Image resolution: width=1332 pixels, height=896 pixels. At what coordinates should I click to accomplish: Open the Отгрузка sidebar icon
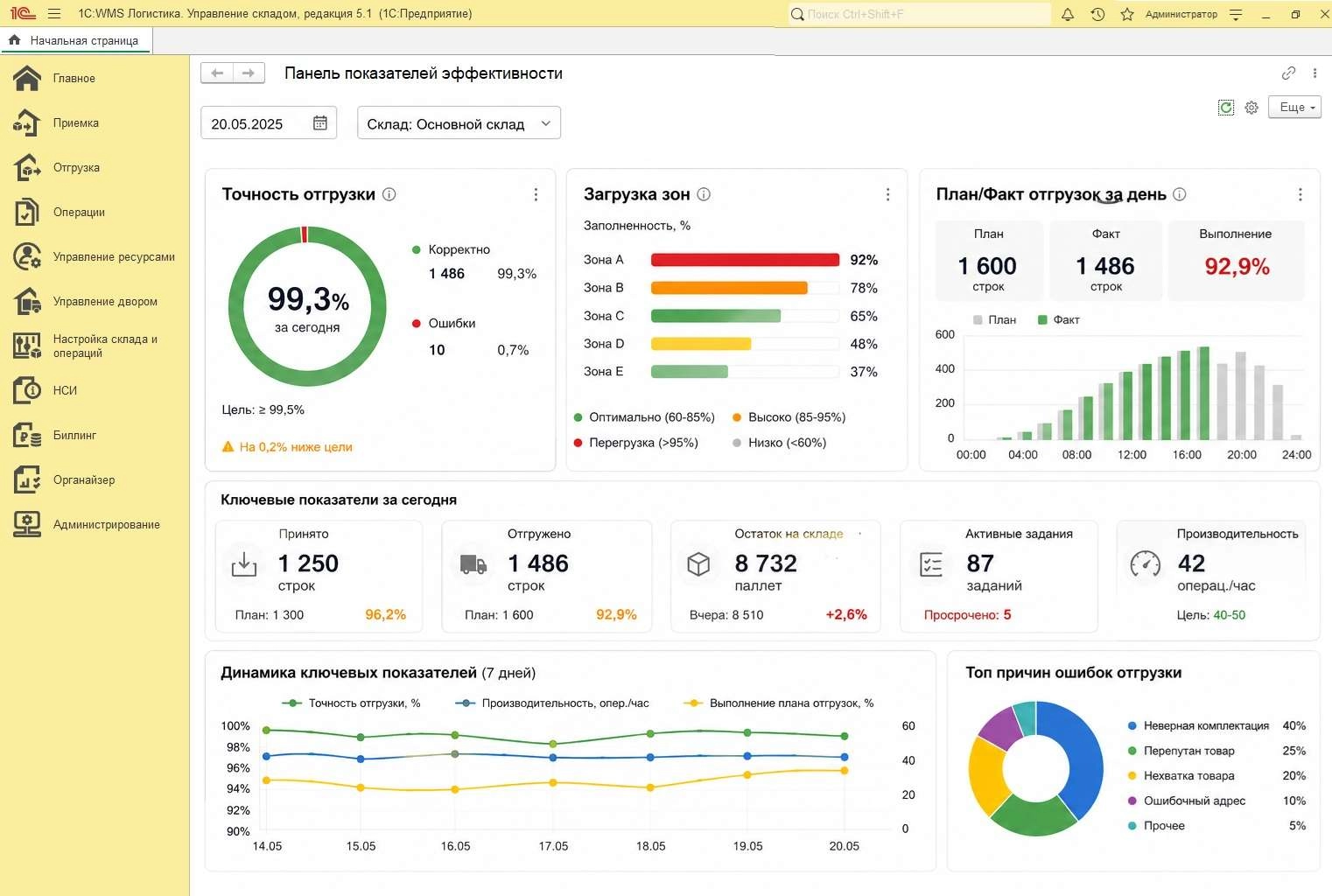click(27, 168)
